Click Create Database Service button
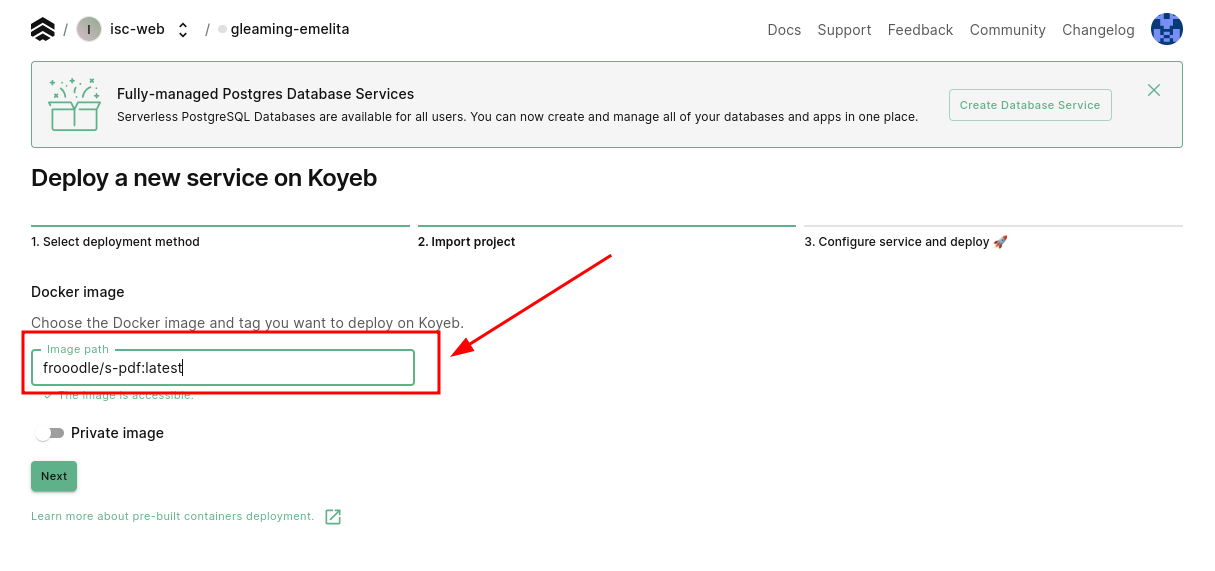Viewport: 1215px width, 571px height. [x=1030, y=105]
